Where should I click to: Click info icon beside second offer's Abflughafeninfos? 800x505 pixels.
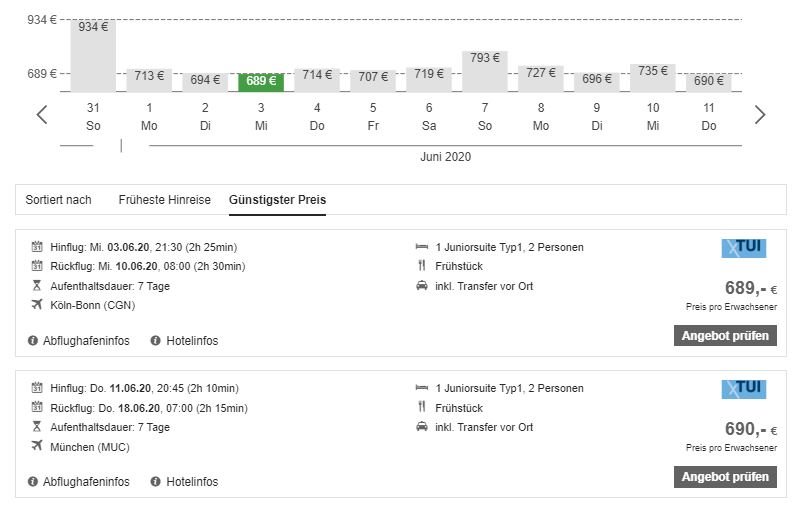[x=33, y=482]
